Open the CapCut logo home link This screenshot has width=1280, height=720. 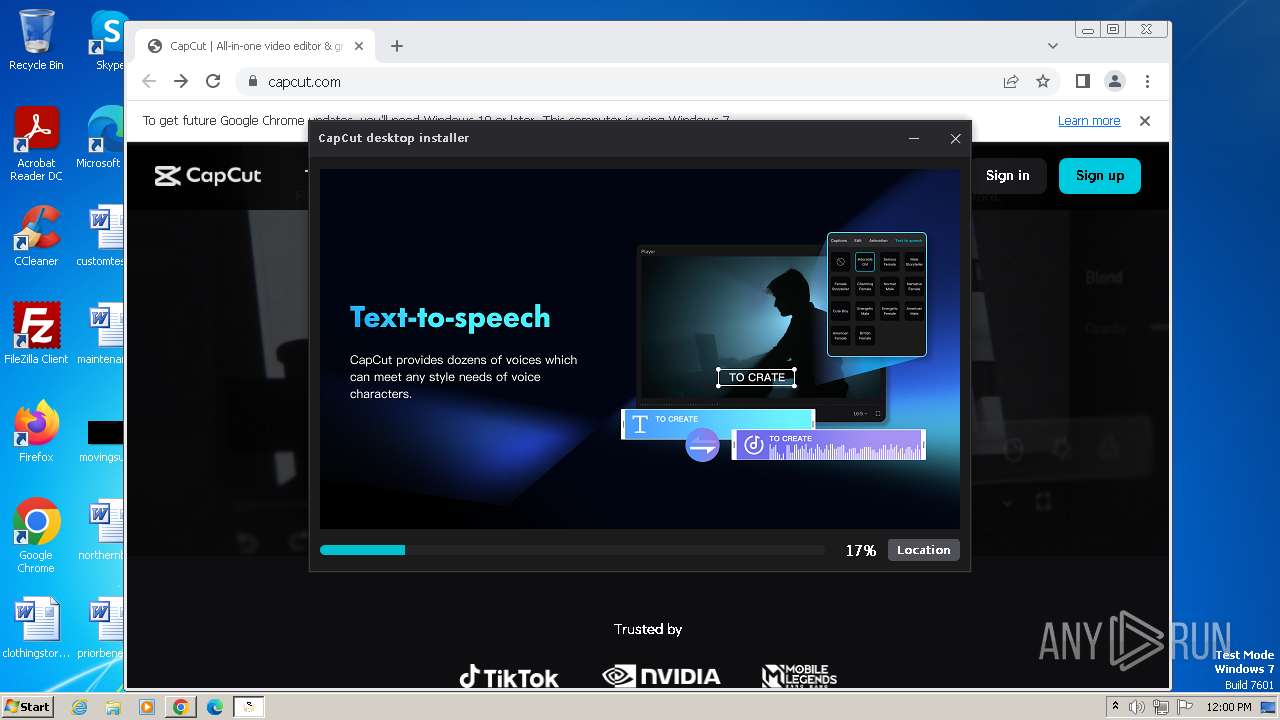click(x=208, y=176)
